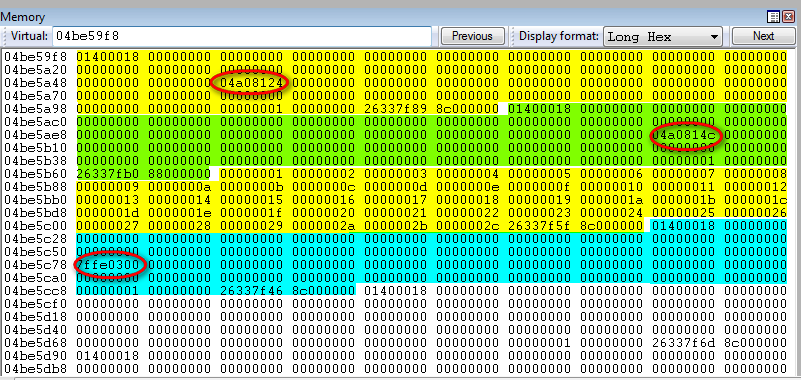
Task: Open the Display format dropdown
Action: [663, 37]
